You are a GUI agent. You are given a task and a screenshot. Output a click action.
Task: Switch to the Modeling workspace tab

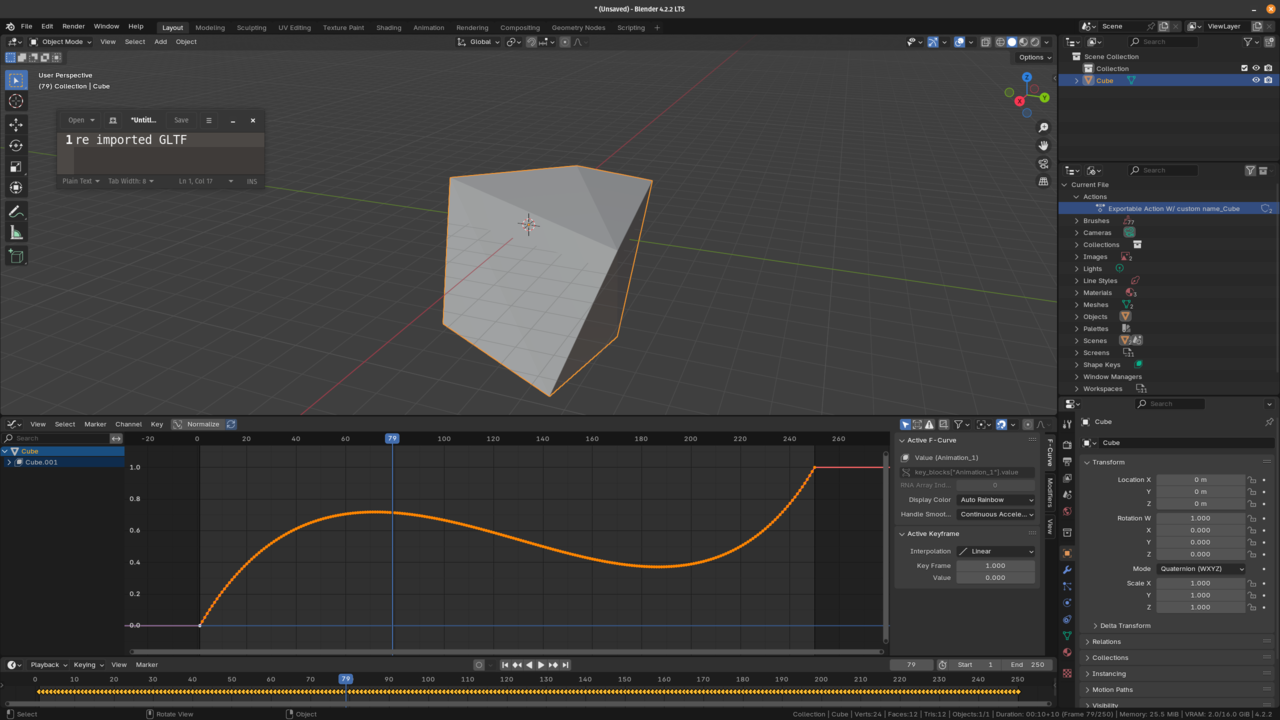[210, 28]
